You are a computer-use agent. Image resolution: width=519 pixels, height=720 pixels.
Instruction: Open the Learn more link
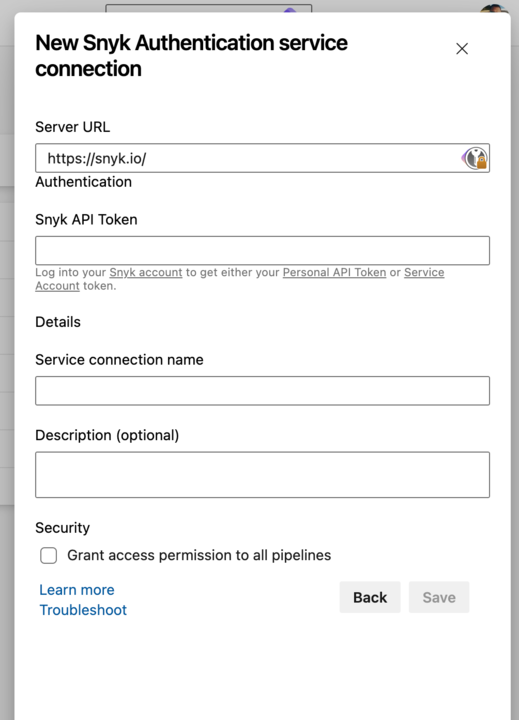[x=77, y=590]
